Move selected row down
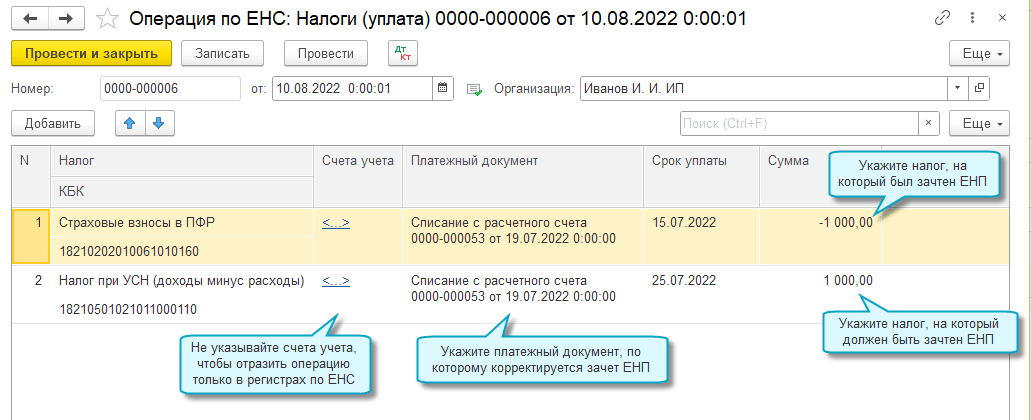 coord(159,123)
